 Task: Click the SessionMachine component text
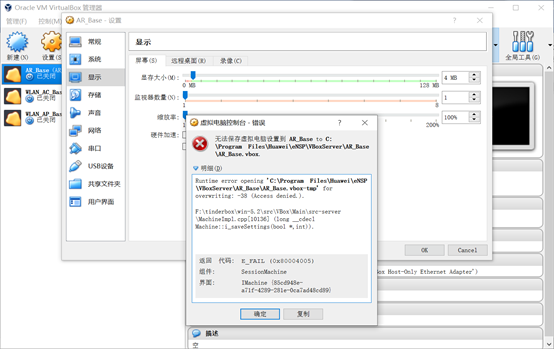click(264, 272)
